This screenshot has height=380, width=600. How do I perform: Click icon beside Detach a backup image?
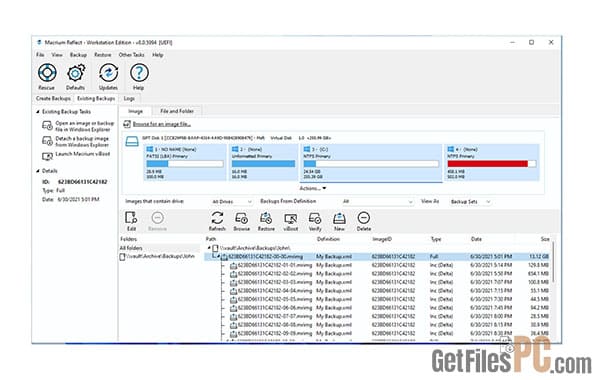point(47,141)
